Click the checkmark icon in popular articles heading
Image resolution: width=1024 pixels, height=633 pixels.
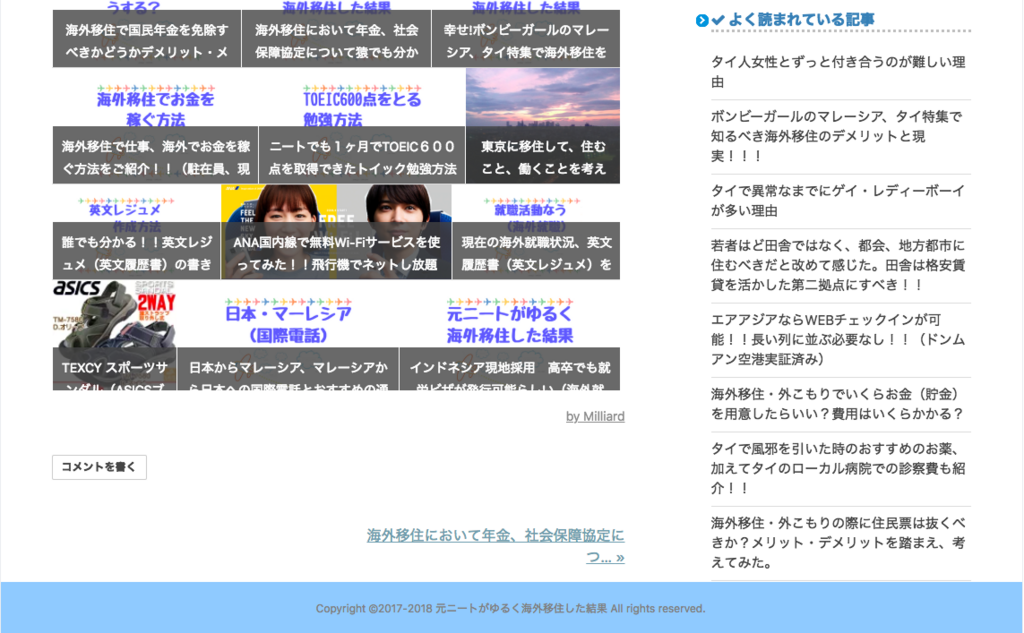tap(718, 20)
